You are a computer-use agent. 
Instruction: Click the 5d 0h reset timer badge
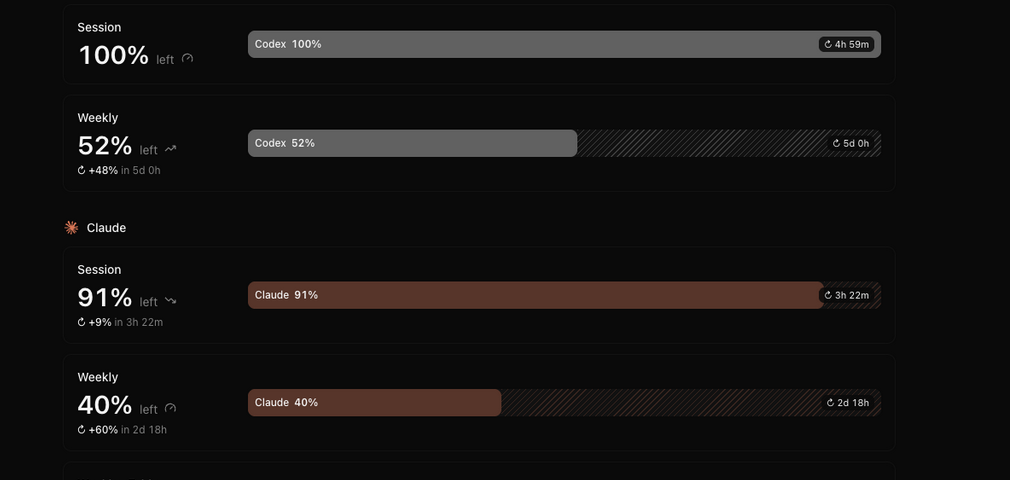[x=851, y=143]
